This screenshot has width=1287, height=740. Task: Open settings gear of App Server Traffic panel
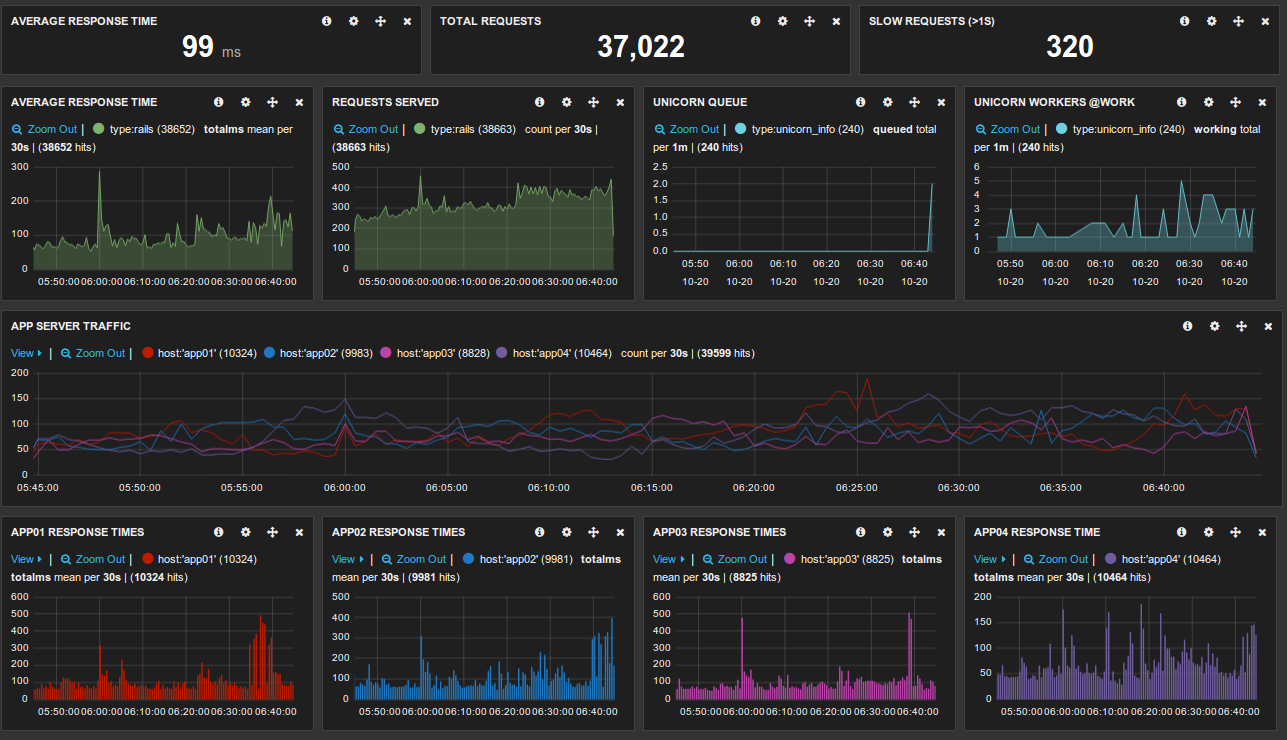click(x=1215, y=326)
